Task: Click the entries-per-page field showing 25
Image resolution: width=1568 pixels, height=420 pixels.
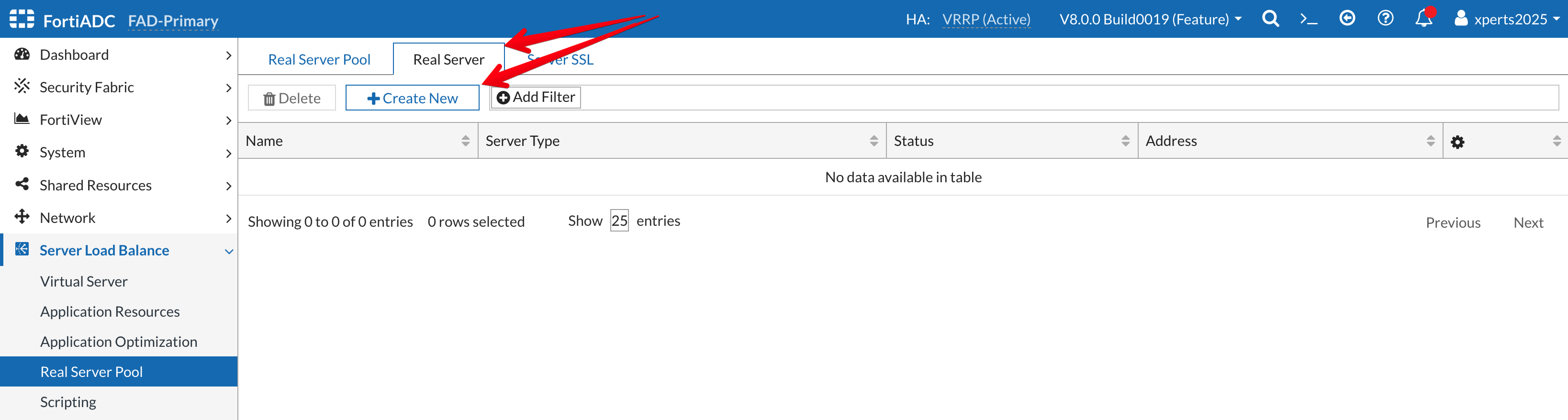Action: pos(619,221)
